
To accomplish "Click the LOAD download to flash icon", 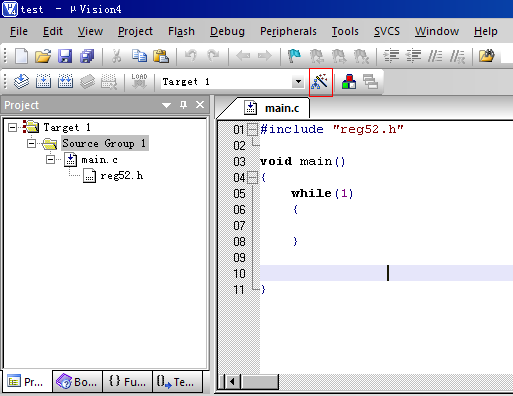I will (139, 82).
